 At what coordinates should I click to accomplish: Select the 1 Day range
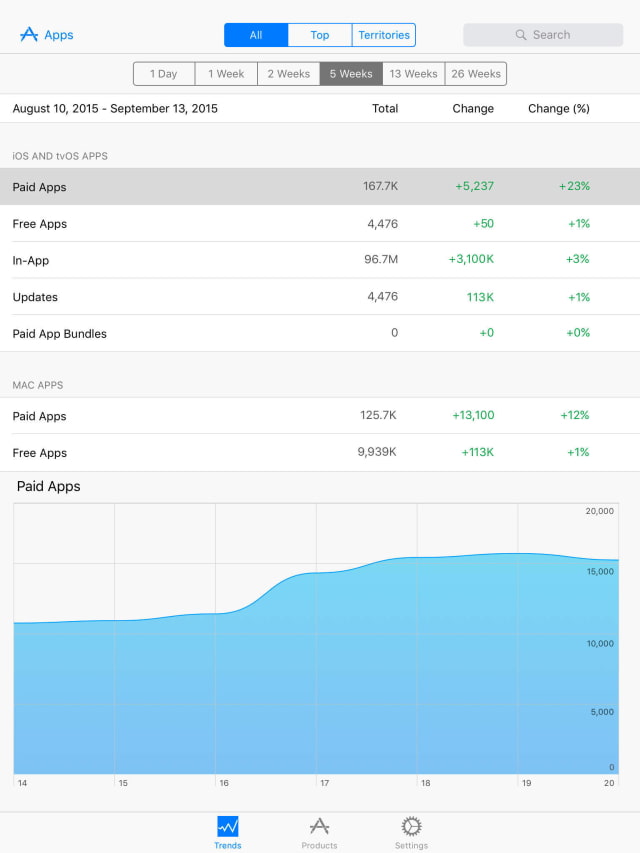[164, 74]
